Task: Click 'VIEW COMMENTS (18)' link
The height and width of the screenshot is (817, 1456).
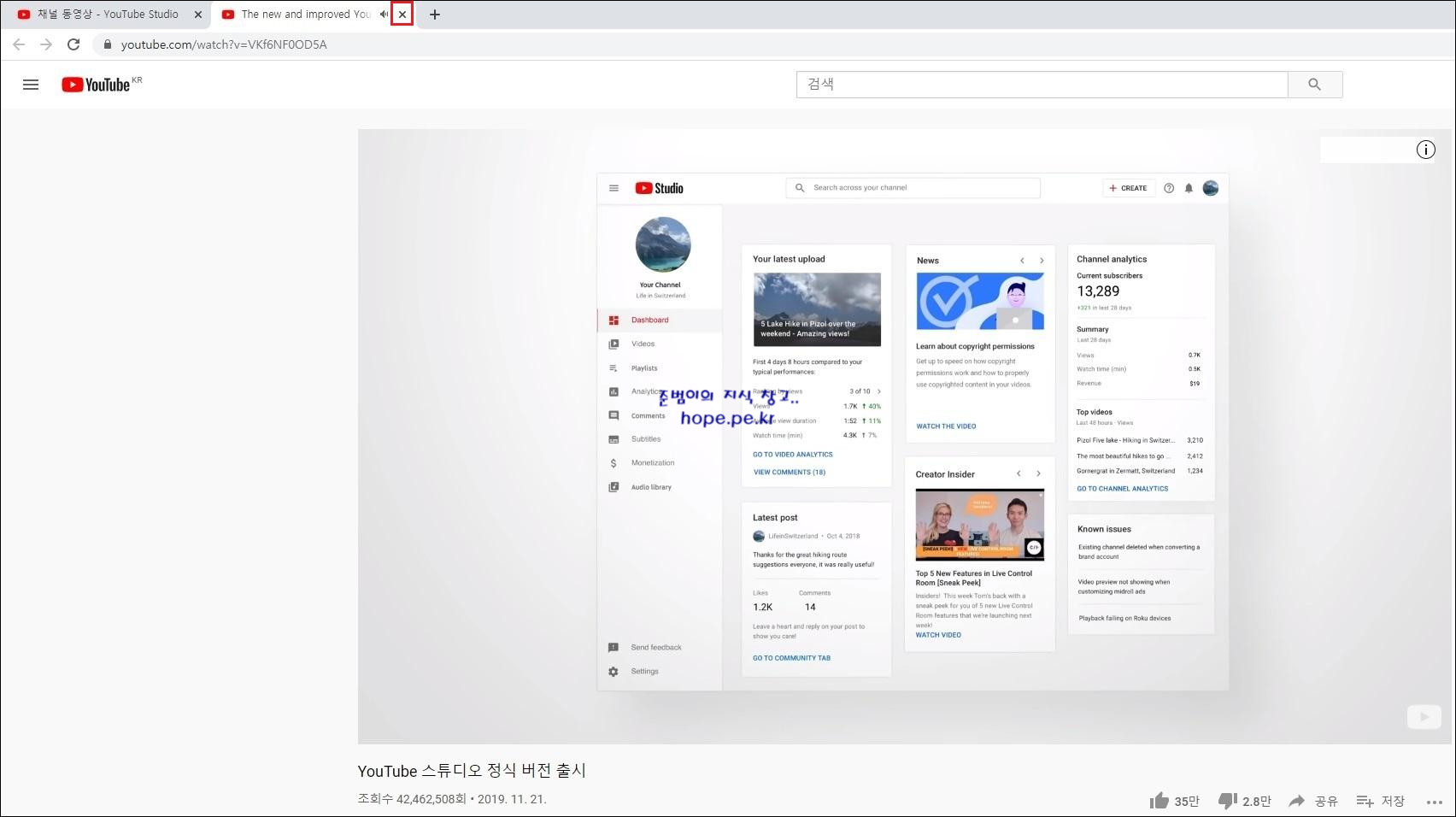Action: coord(790,472)
